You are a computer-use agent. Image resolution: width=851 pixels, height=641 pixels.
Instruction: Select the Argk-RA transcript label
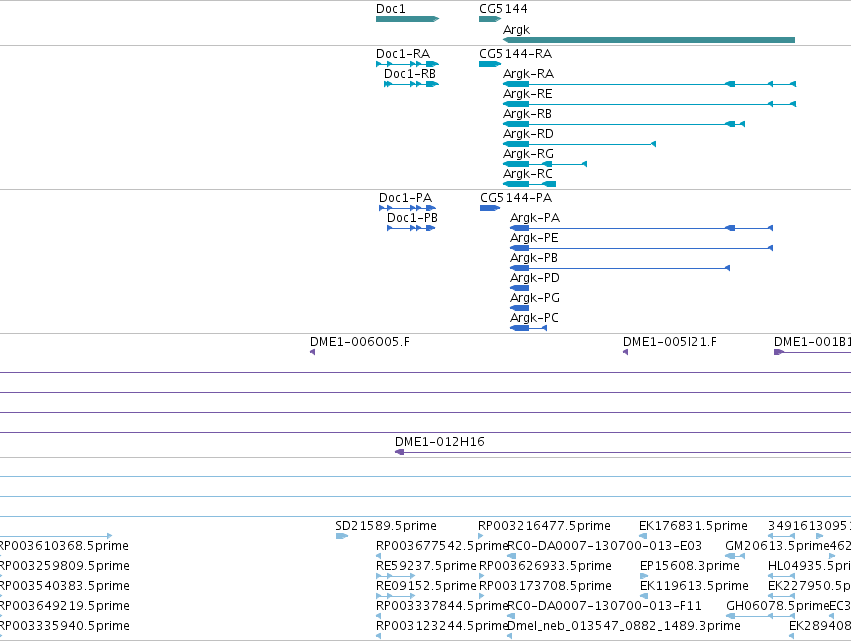click(x=529, y=74)
